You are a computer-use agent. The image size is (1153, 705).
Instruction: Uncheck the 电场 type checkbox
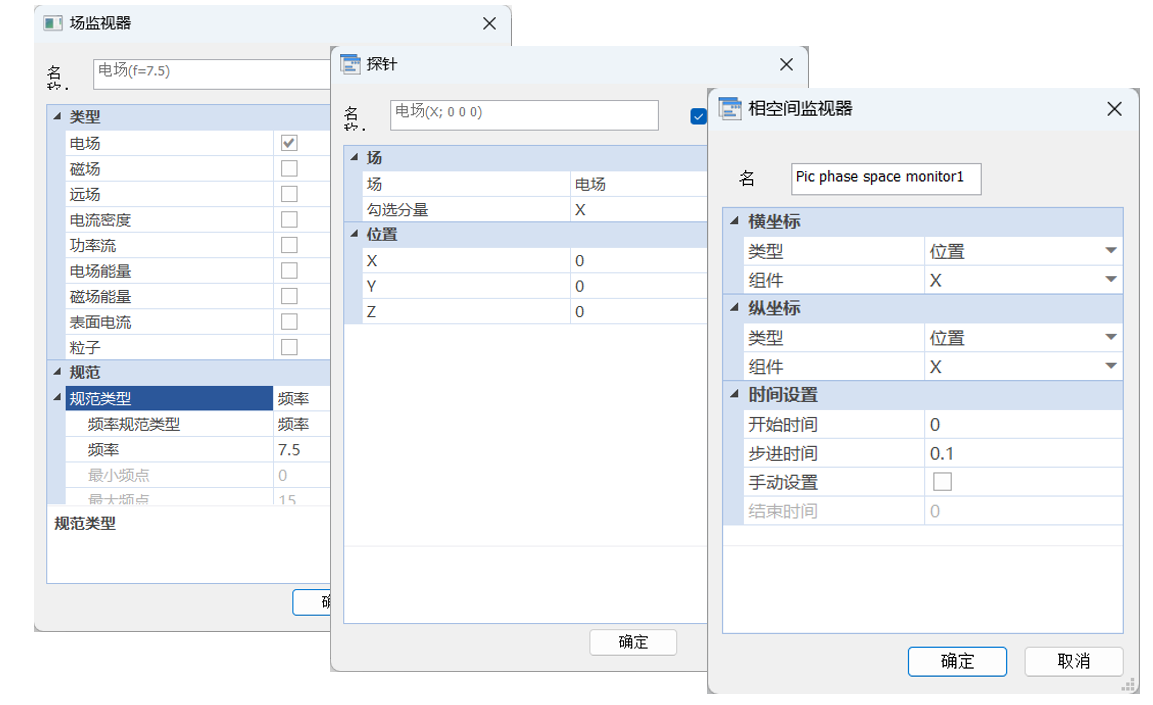pos(289,143)
